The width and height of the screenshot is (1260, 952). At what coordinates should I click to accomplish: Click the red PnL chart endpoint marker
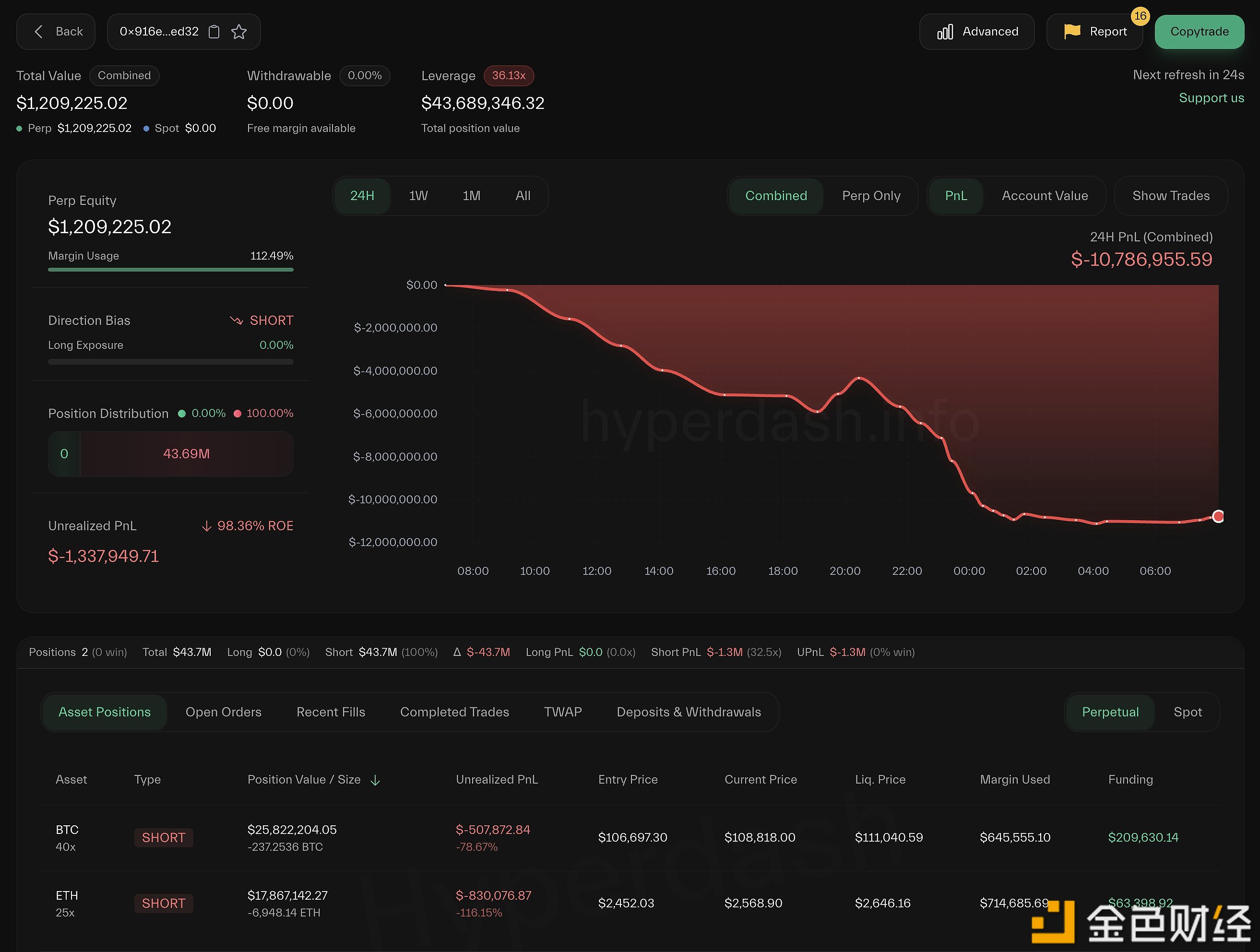[1218, 516]
